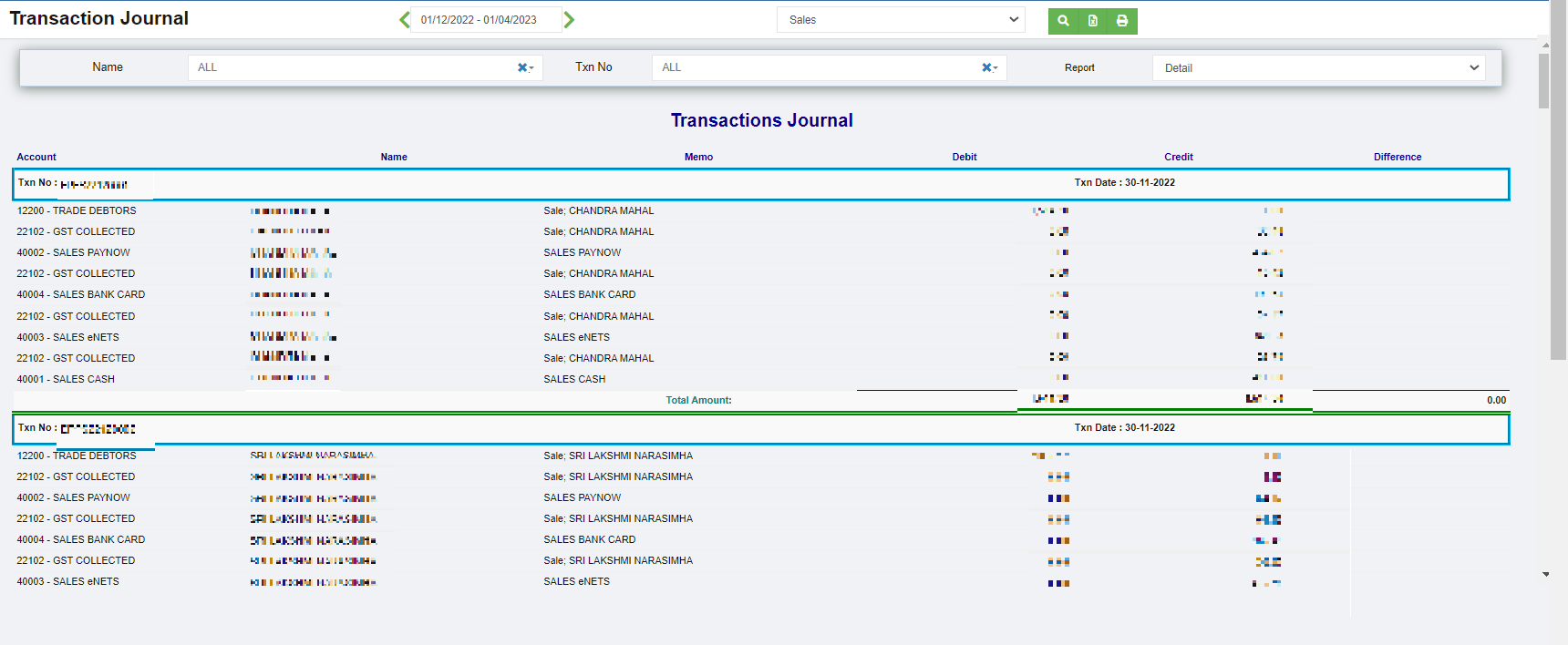Open the Sales journal type dropdown
This screenshot has height=645, width=1568.
(901, 20)
